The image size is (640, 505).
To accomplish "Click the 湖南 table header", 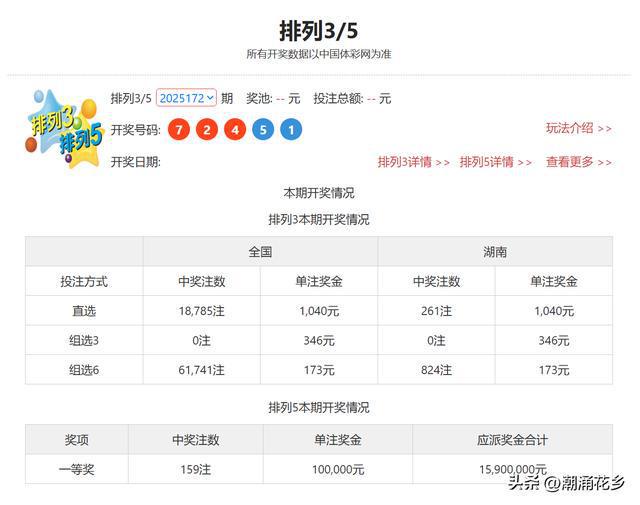I will pos(495,251).
